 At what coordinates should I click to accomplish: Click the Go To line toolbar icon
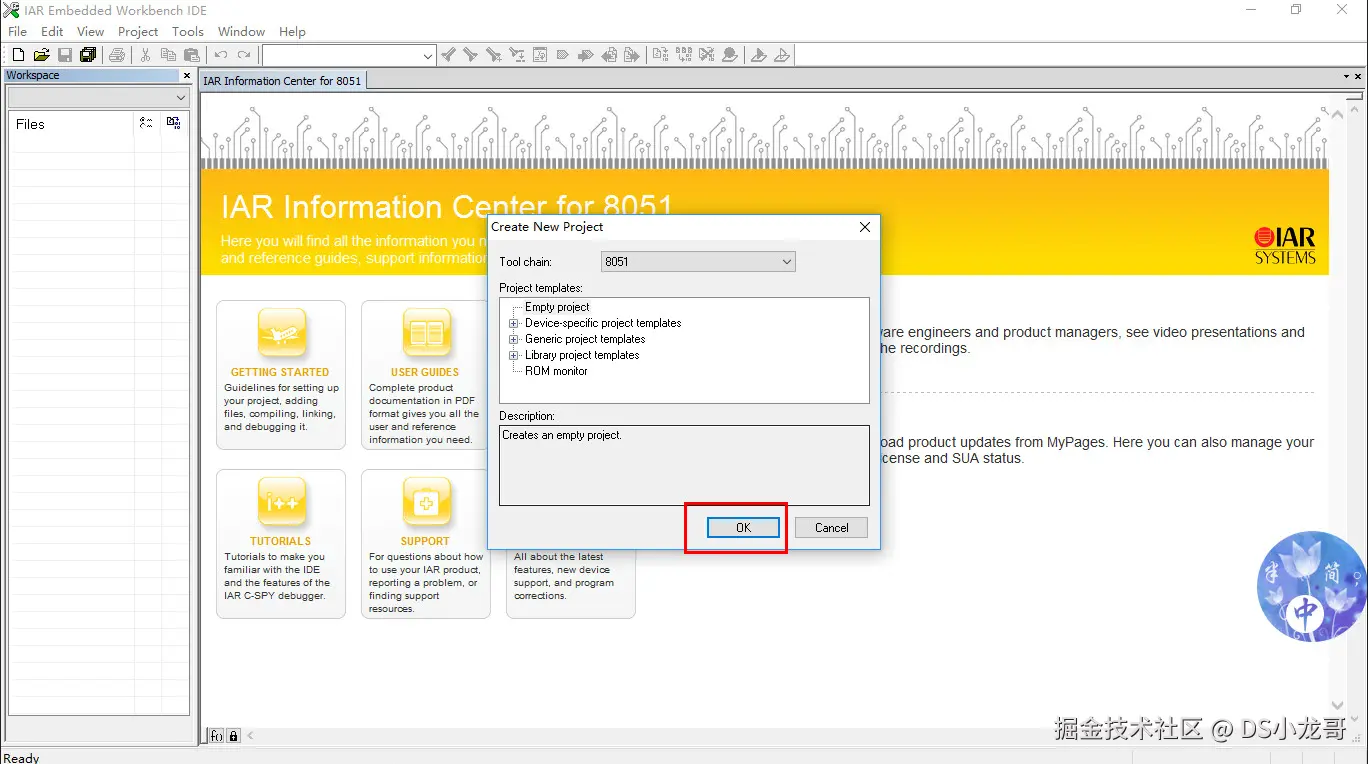(x=540, y=55)
